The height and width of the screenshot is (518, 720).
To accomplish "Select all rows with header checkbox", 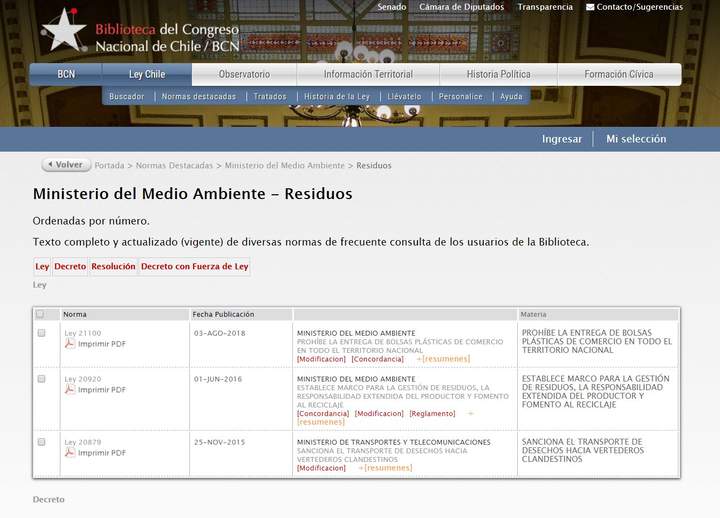I will (40, 314).
